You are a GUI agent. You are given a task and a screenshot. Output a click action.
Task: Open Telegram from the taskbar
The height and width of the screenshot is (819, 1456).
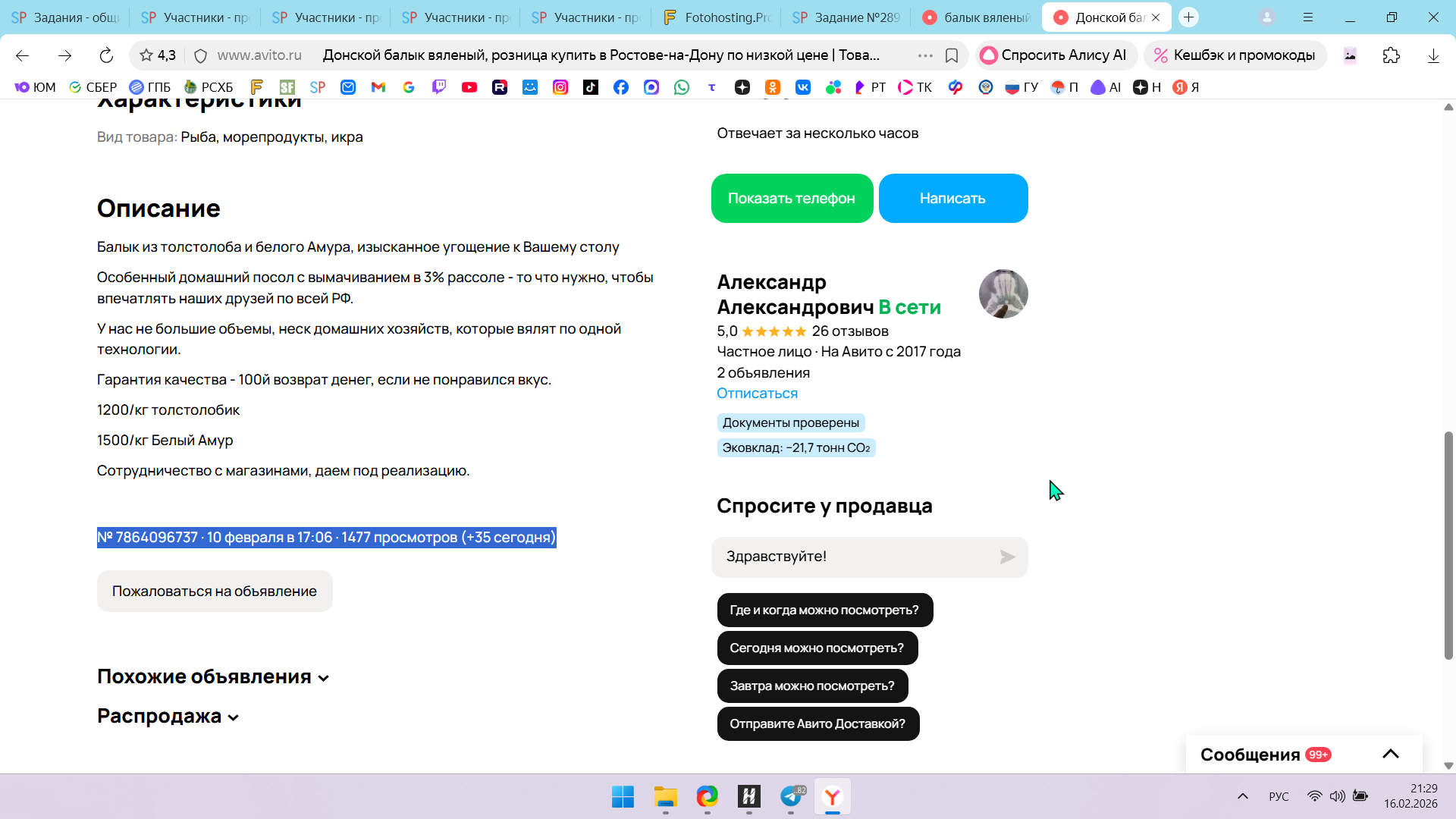click(791, 797)
